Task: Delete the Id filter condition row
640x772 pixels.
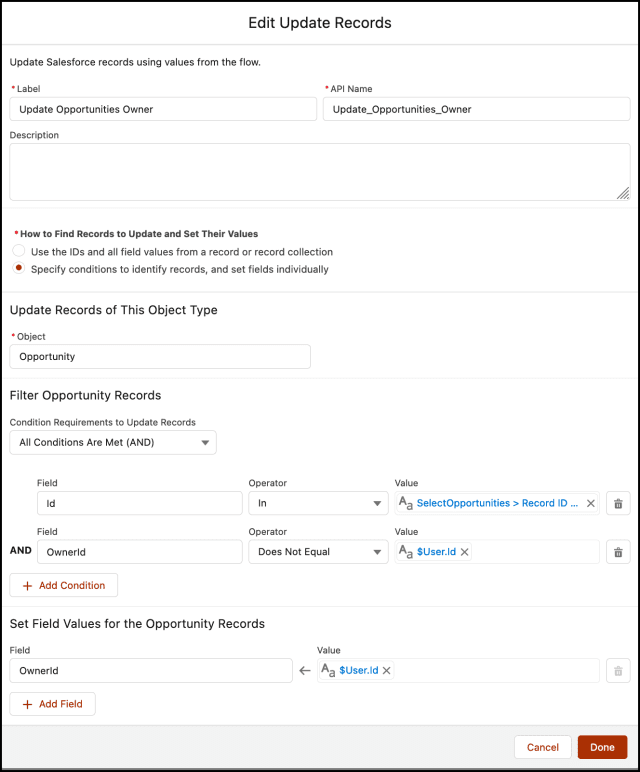Action: 618,504
